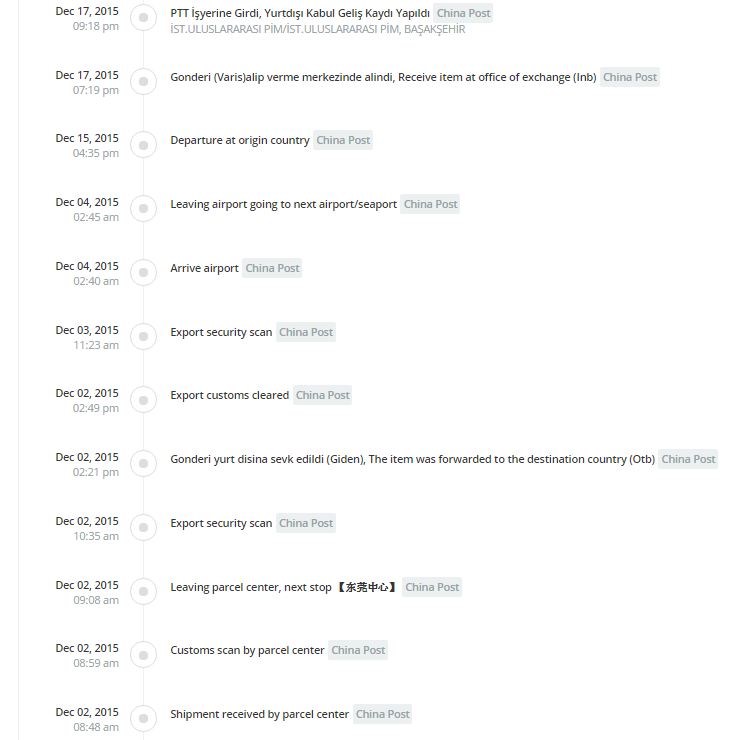738x740 pixels.
Task: Click China Post tag beside Leaving airport entry
Action: 430,204
